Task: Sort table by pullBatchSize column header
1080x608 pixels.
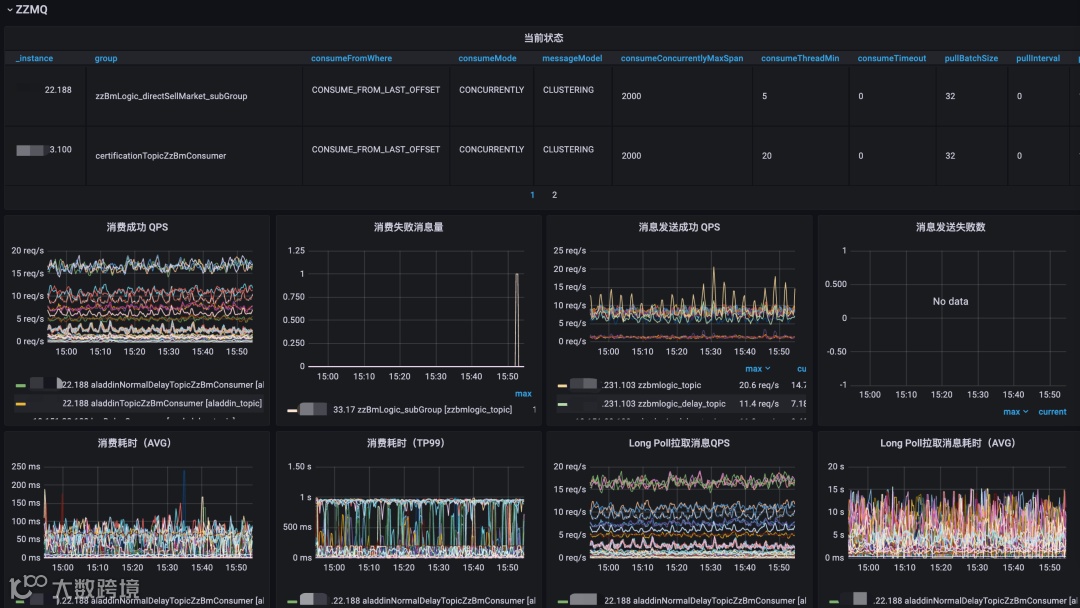Action: pos(971,59)
